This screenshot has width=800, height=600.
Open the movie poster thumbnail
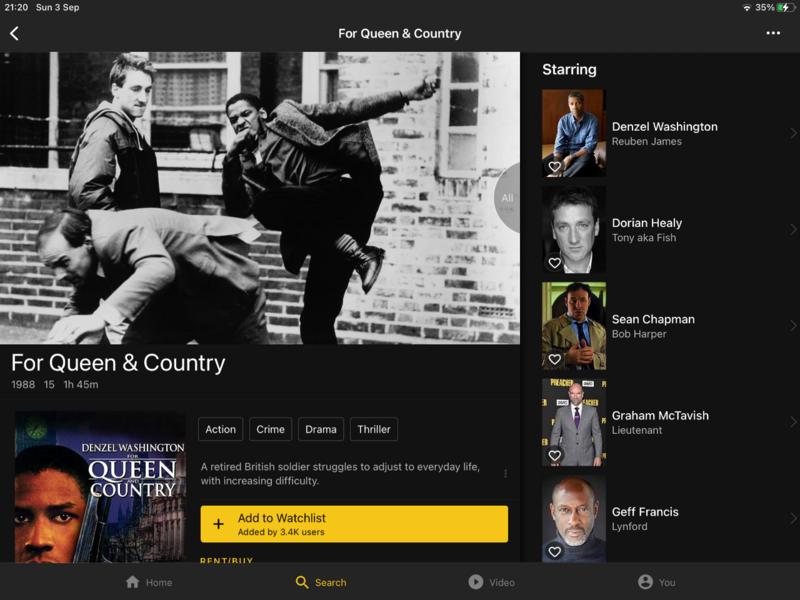click(x=101, y=487)
